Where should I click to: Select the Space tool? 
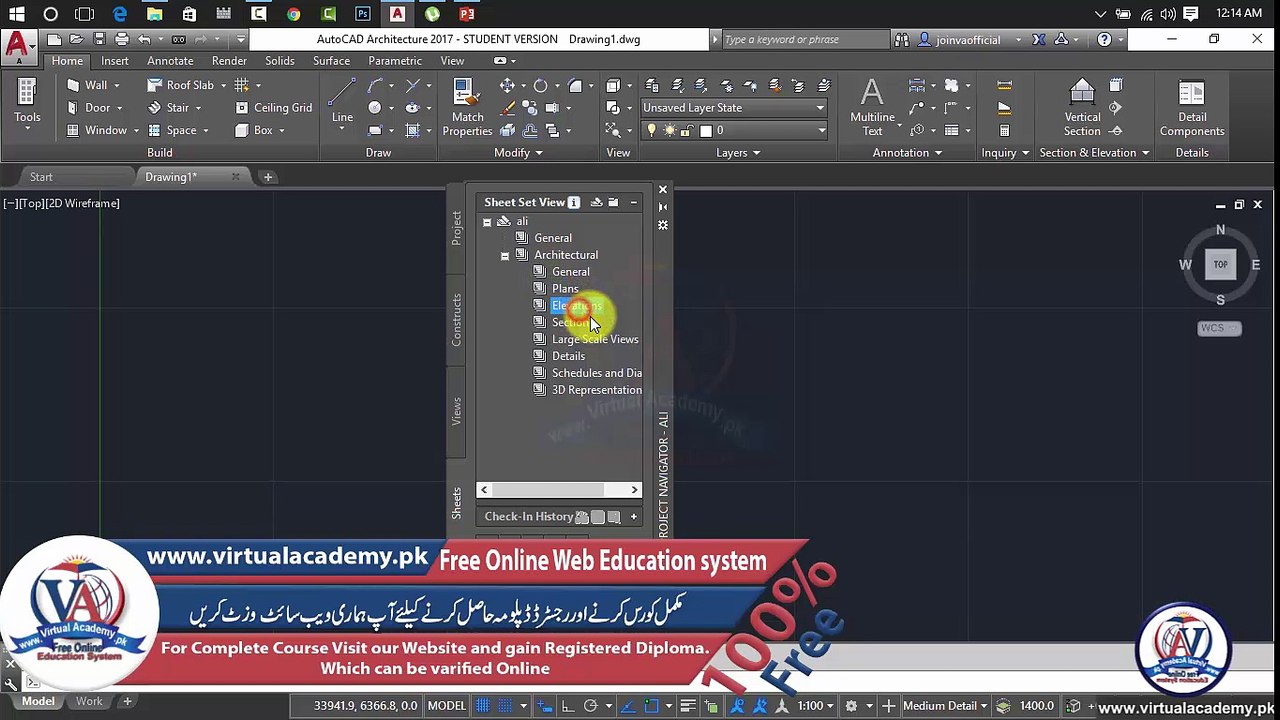pos(172,130)
